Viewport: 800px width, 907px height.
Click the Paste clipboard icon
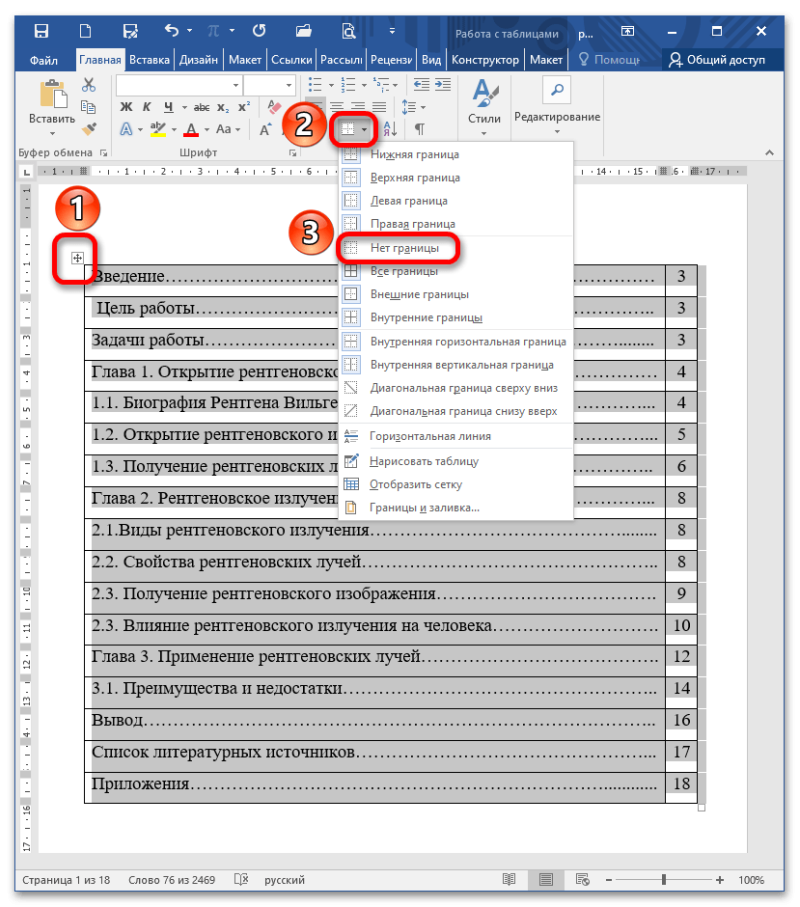(x=53, y=95)
